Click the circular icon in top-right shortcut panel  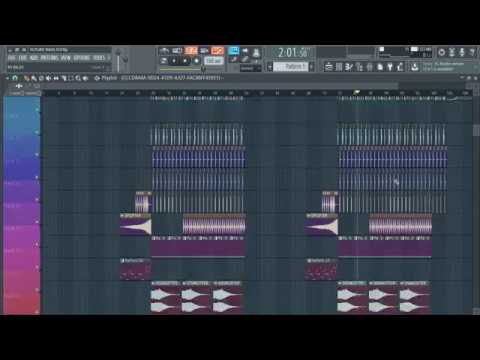tap(442, 52)
